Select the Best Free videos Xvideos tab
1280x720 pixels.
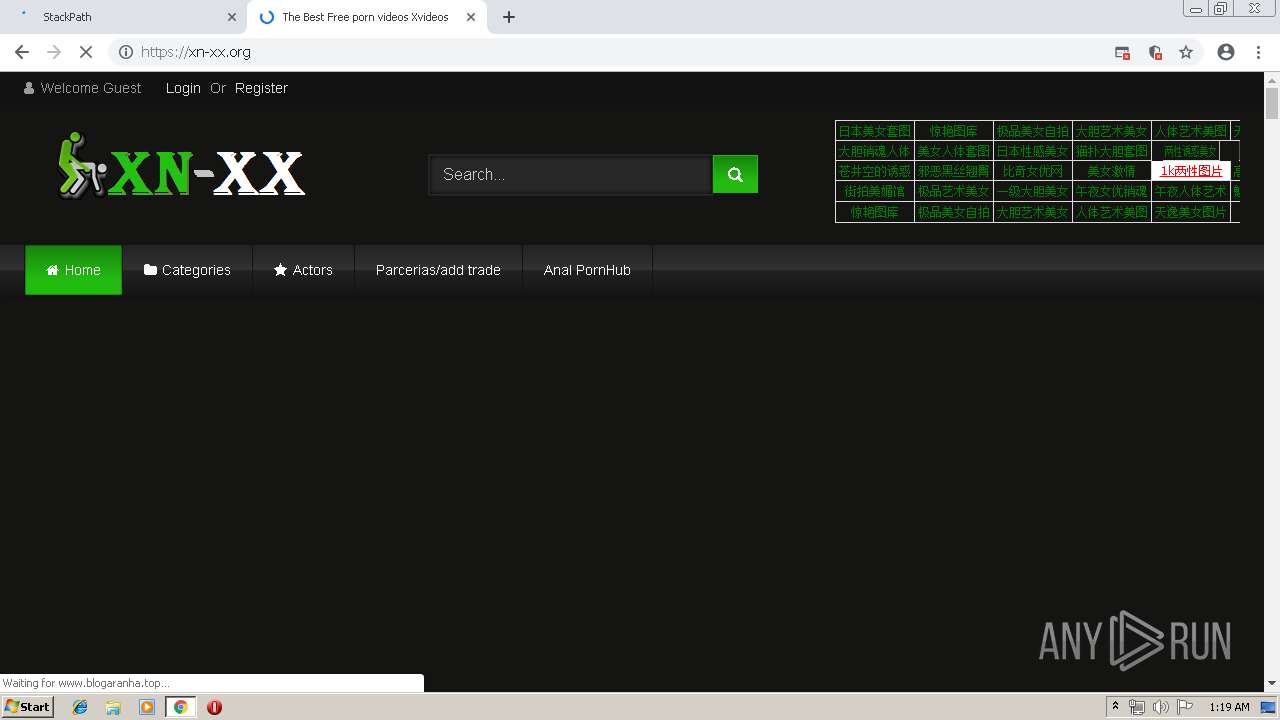365,17
